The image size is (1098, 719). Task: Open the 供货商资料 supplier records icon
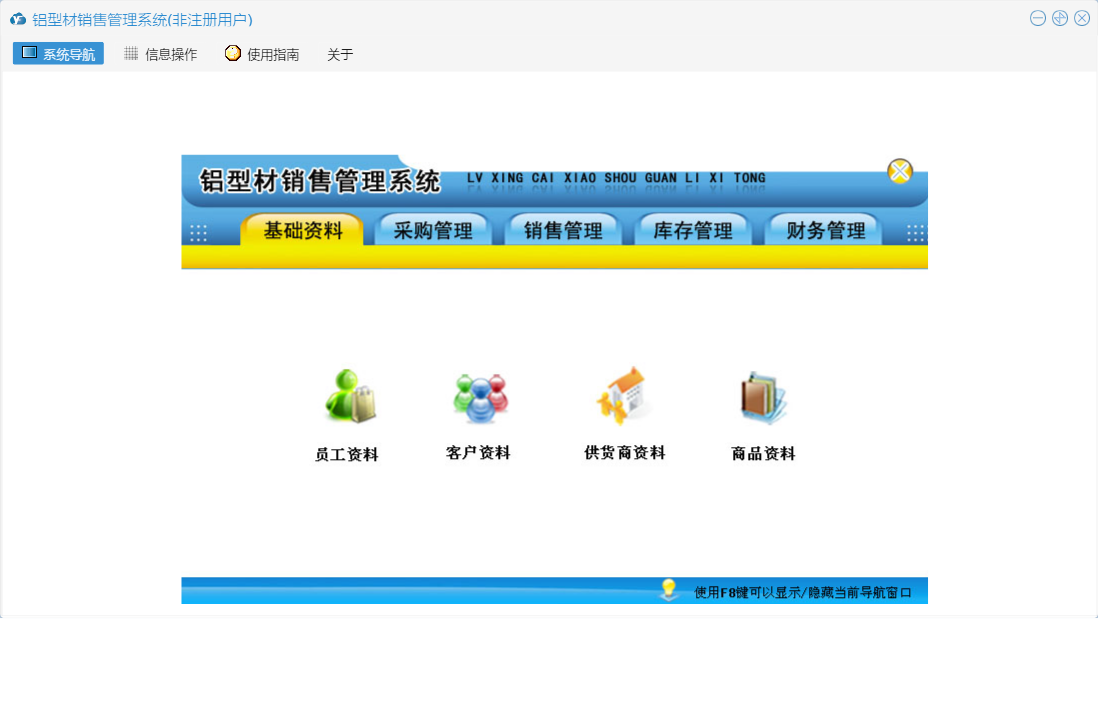(624, 398)
